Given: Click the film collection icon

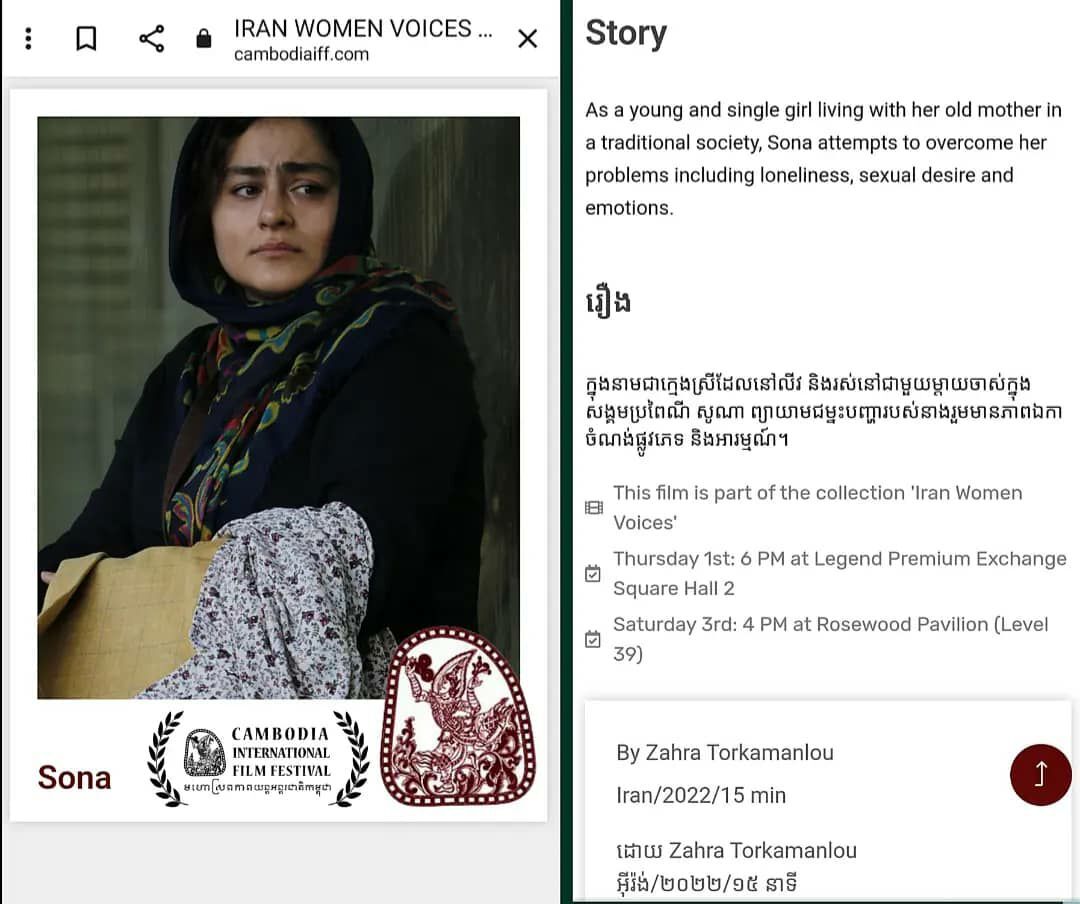Looking at the screenshot, I should point(594,508).
